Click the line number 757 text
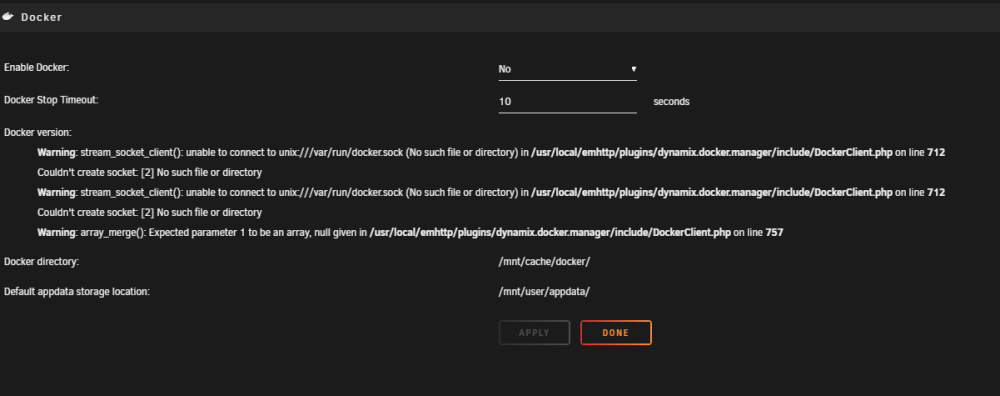The height and width of the screenshot is (396, 1000). tap(774, 233)
